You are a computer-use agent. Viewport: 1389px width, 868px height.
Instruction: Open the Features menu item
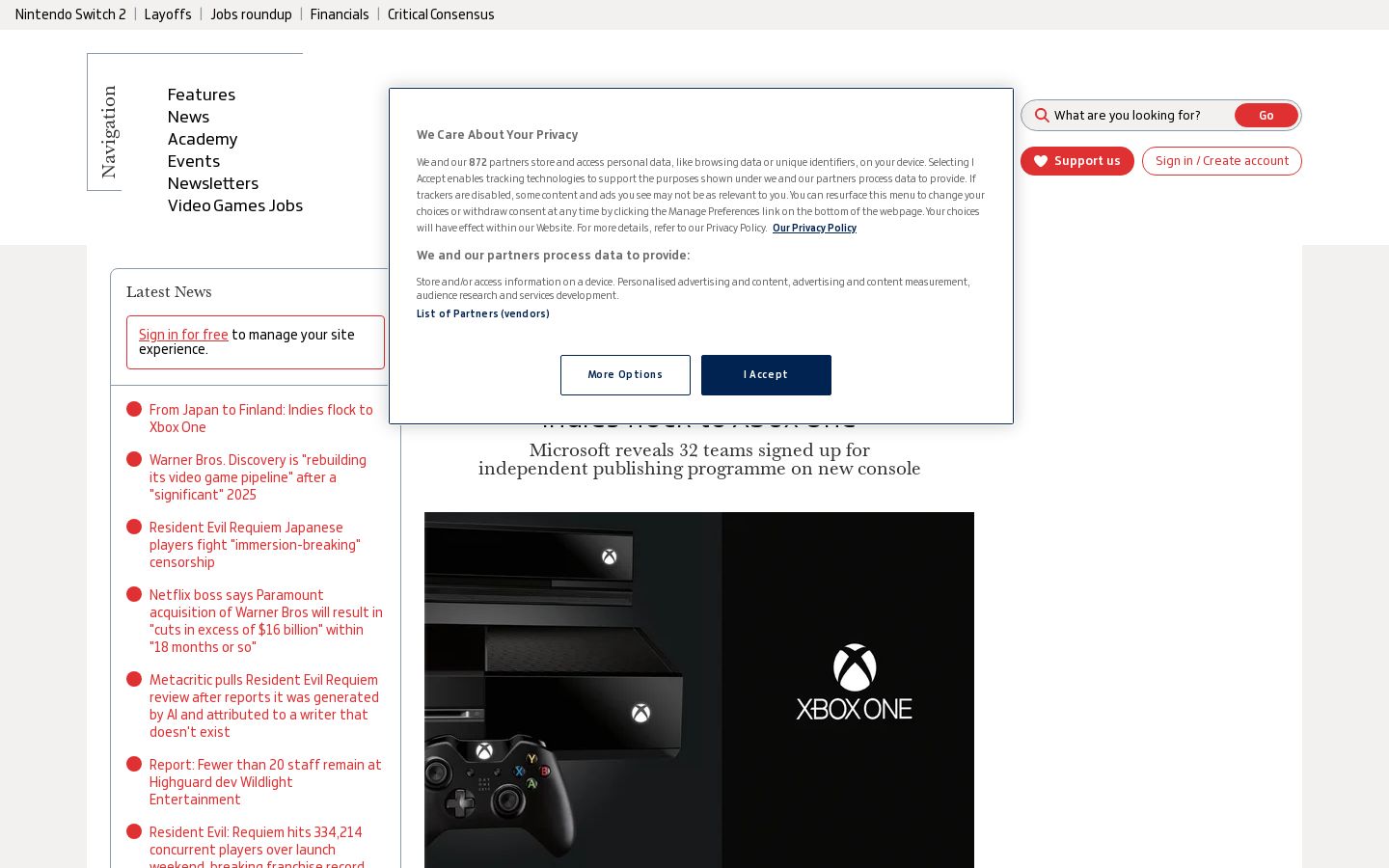pos(202,95)
